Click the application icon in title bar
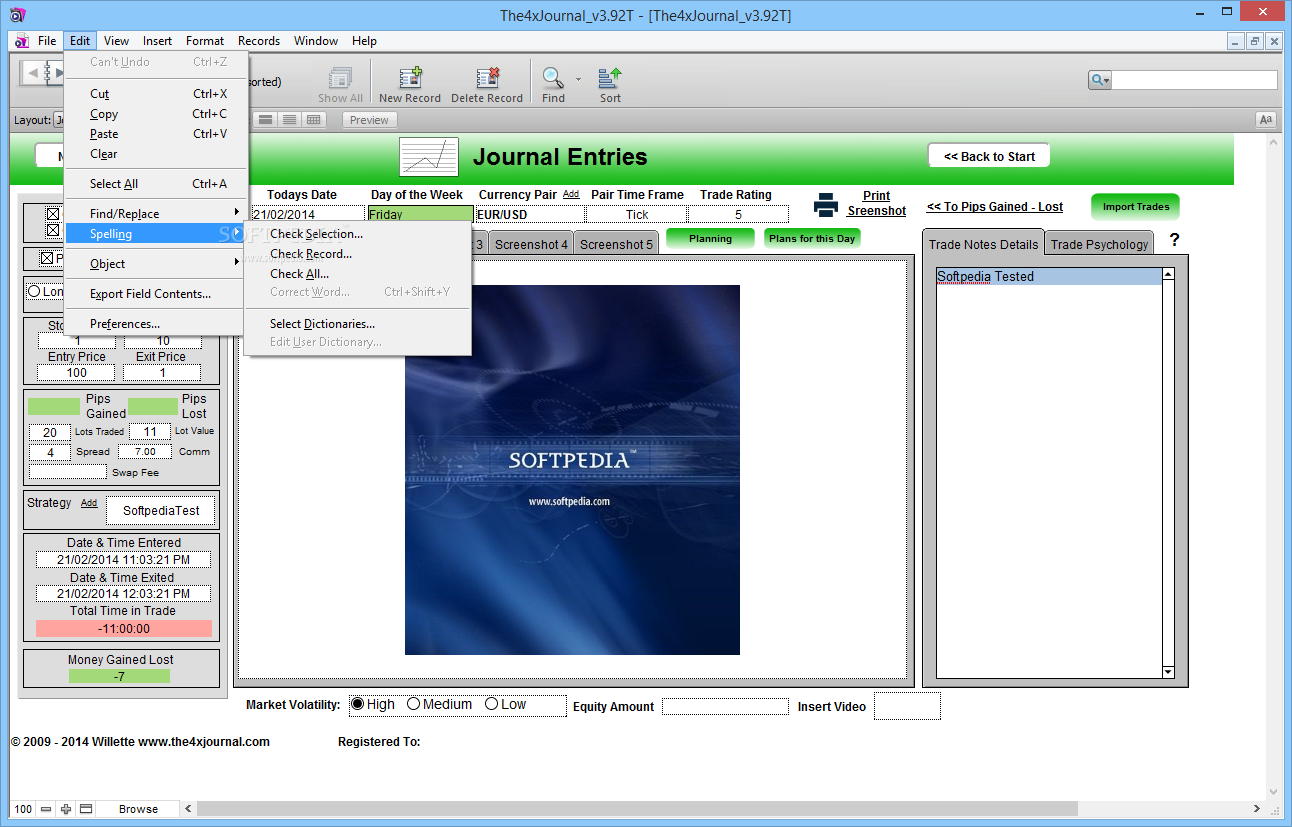Viewport: 1292px width, 827px height. tap(18, 15)
